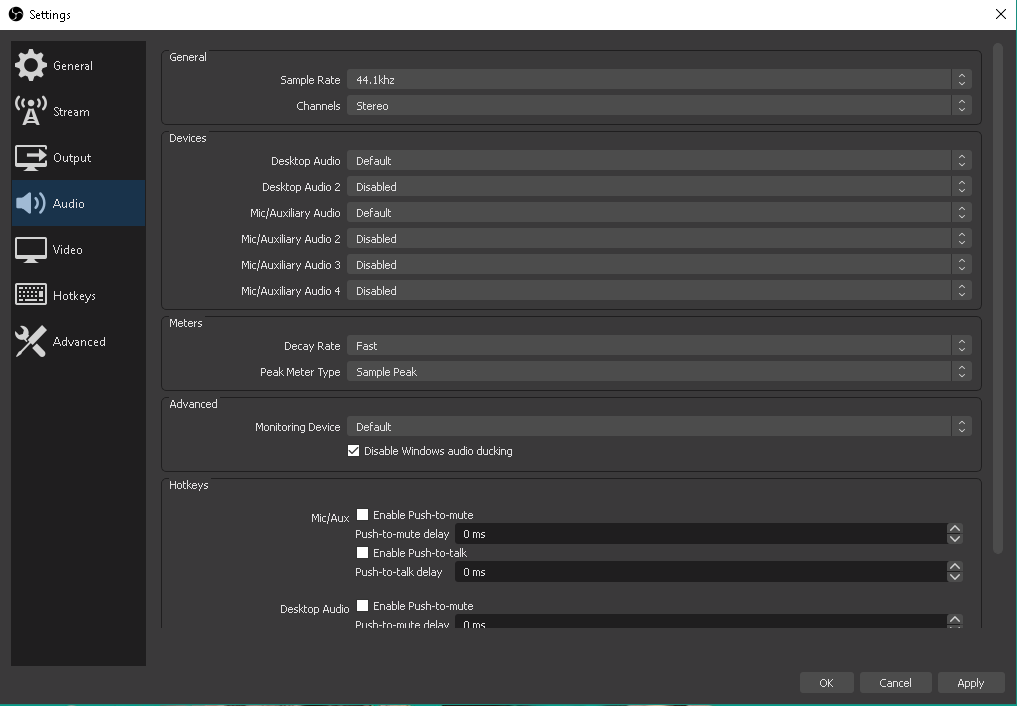Open the Mic/Auxiliary Audio dropdown
1017x706 pixels.
click(659, 213)
